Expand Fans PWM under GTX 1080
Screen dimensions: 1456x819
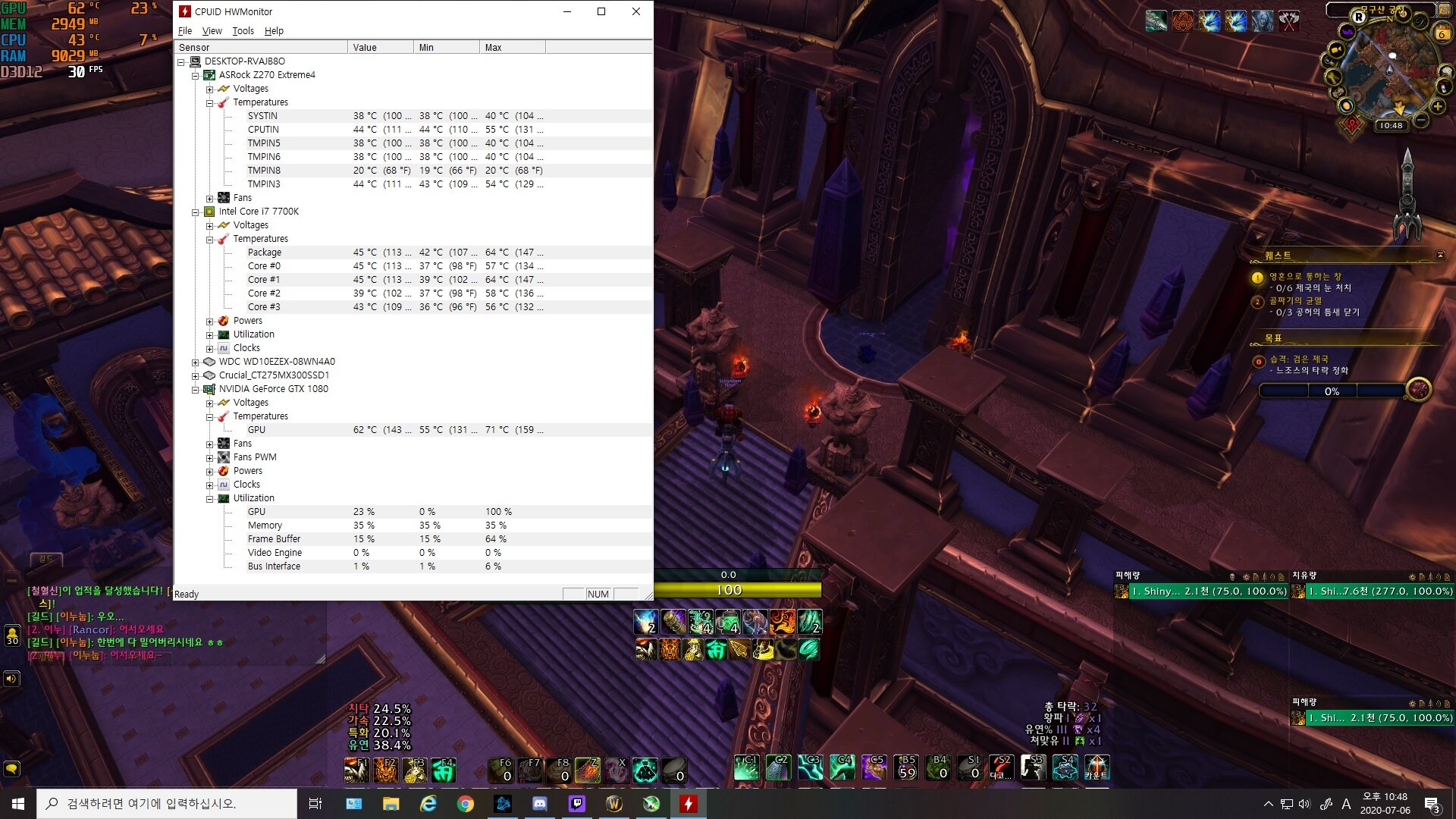coord(210,457)
